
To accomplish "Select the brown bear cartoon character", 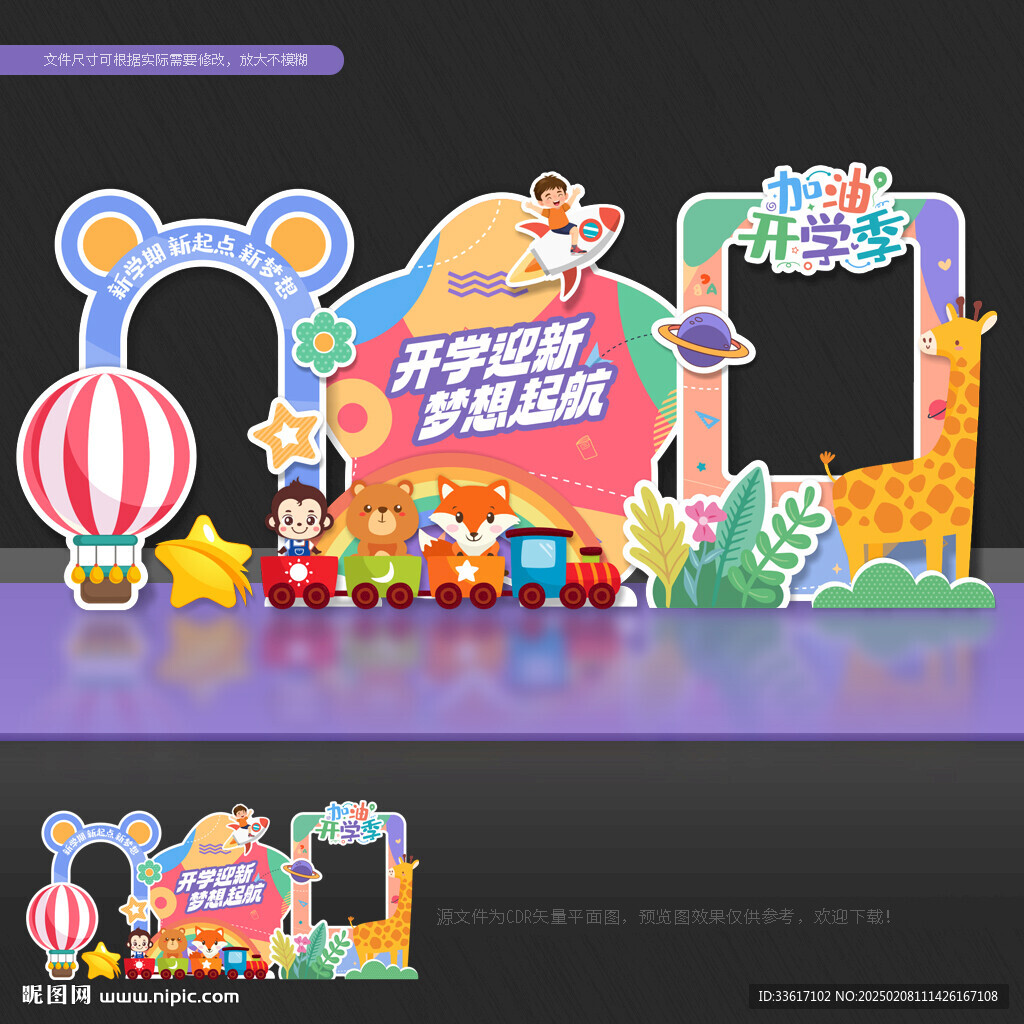I will 382,519.
